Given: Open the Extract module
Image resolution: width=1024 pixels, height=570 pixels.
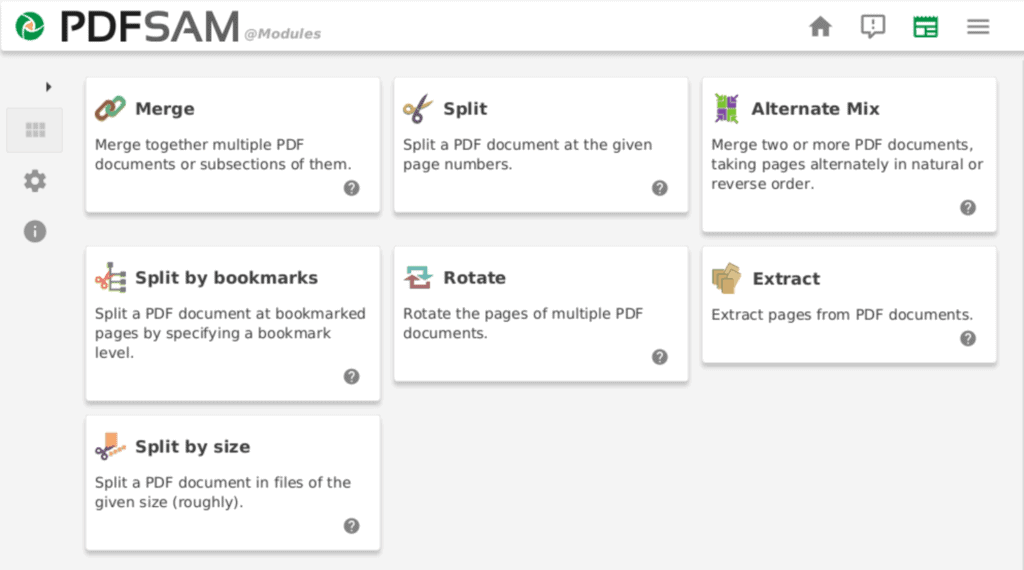Looking at the screenshot, I should point(850,305).
